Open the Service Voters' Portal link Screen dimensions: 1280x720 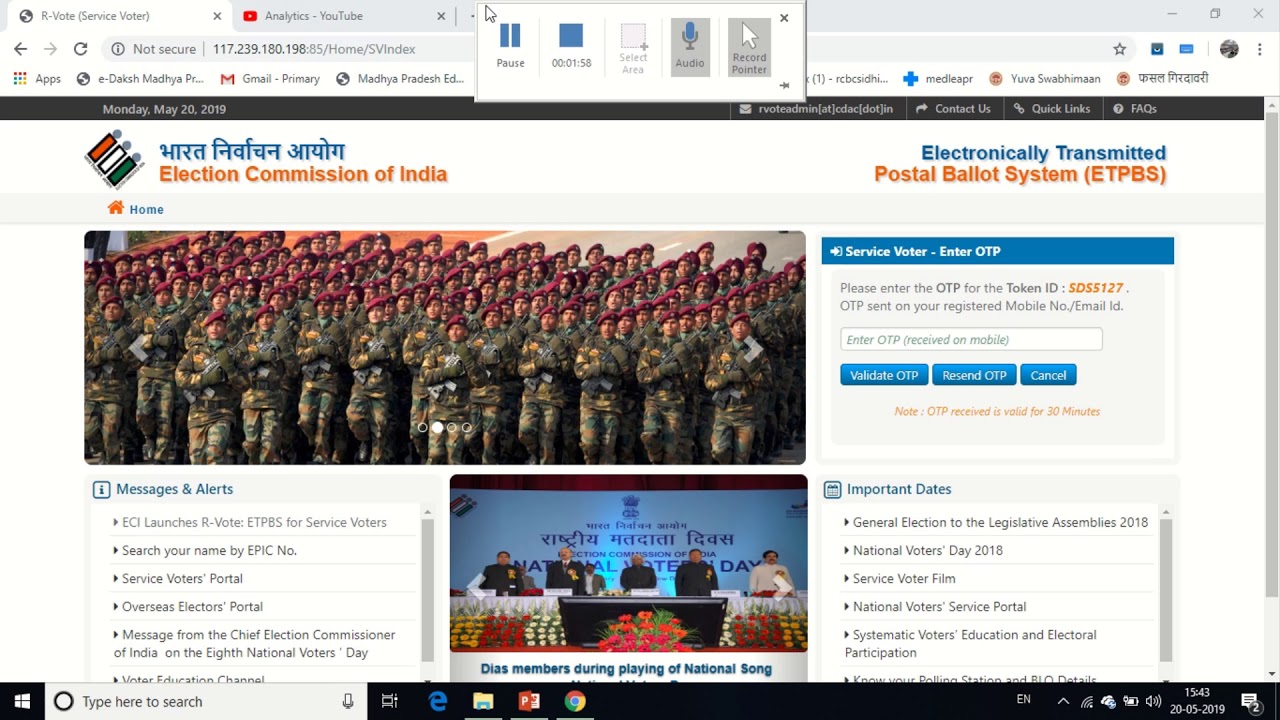click(x=182, y=578)
